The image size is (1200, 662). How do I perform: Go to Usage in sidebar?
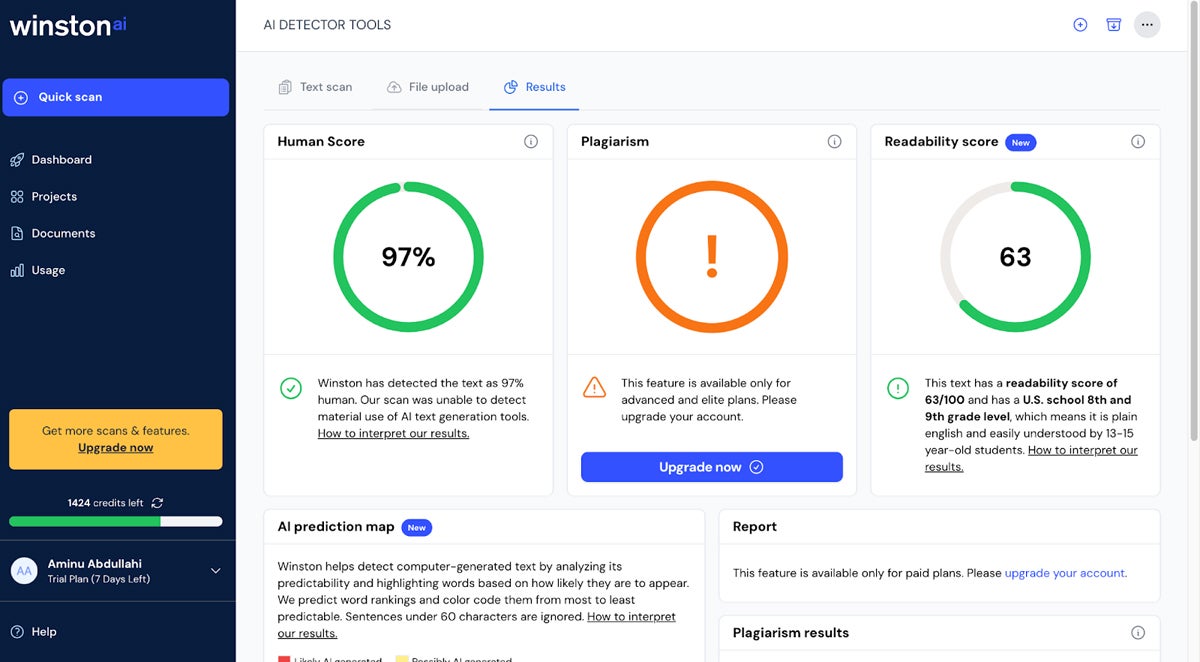coord(48,270)
